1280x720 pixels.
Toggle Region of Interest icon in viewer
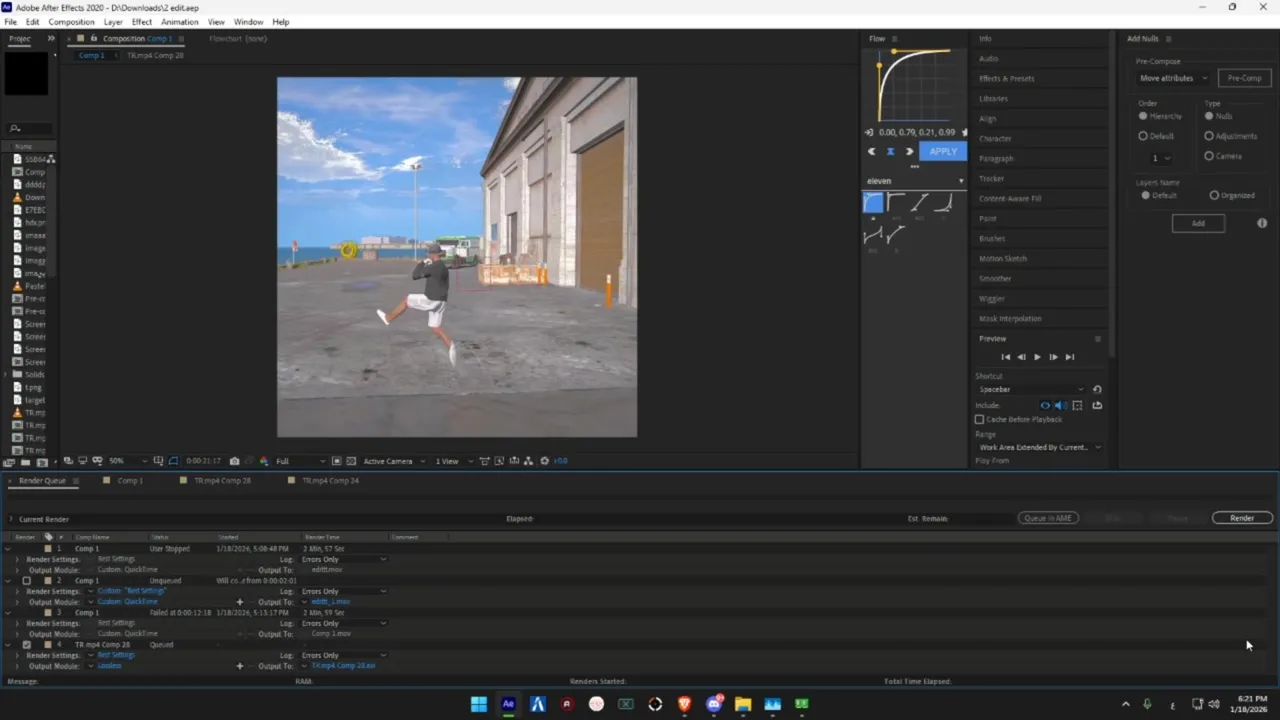pos(337,461)
